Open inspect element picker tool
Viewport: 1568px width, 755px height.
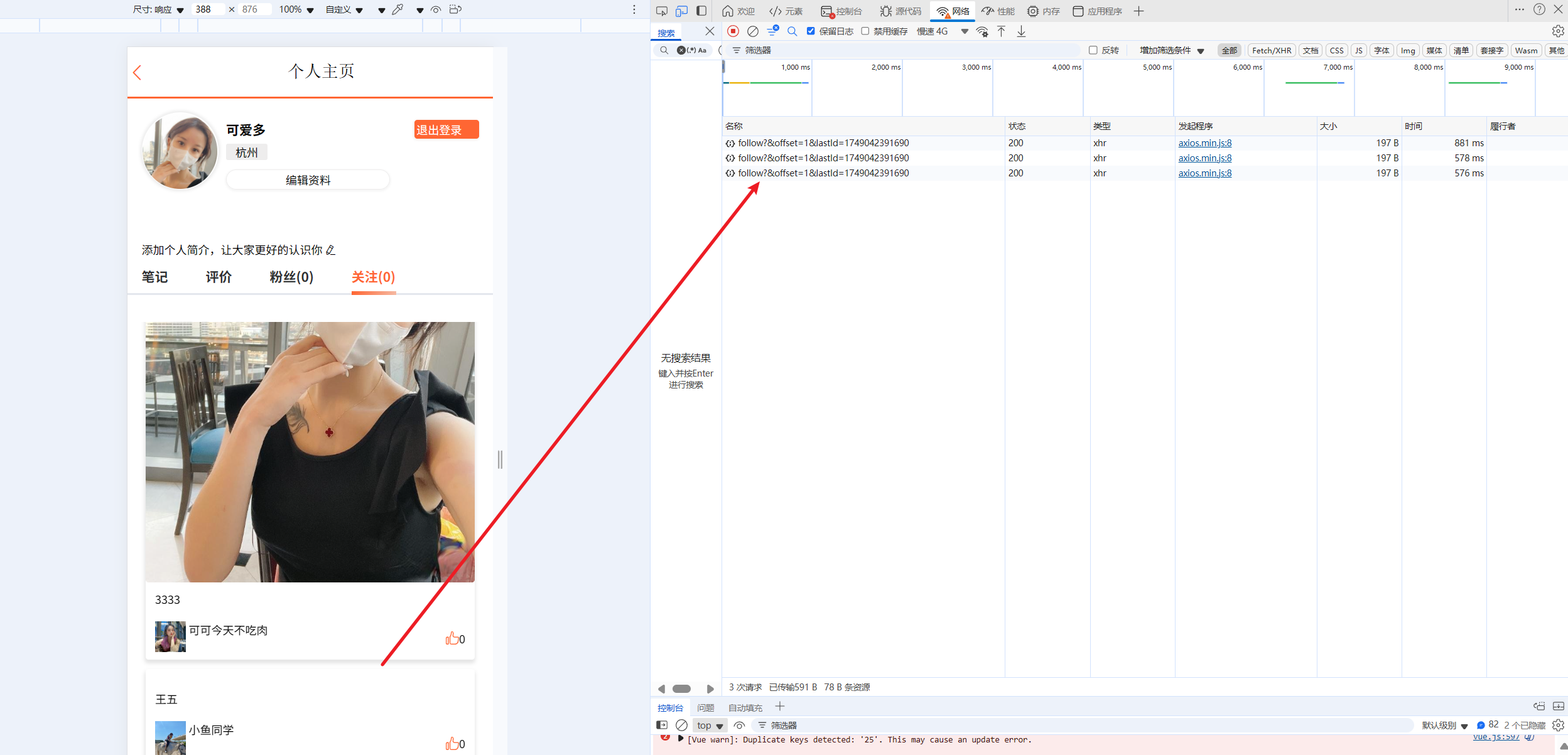pyautogui.click(x=661, y=11)
